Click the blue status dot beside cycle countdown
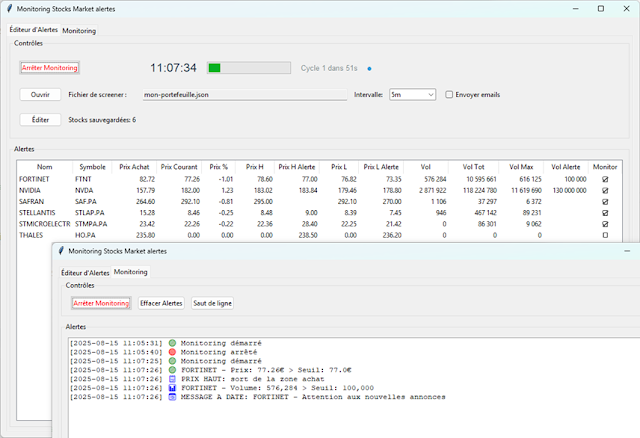This screenshot has height=438, width=640. [x=369, y=69]
